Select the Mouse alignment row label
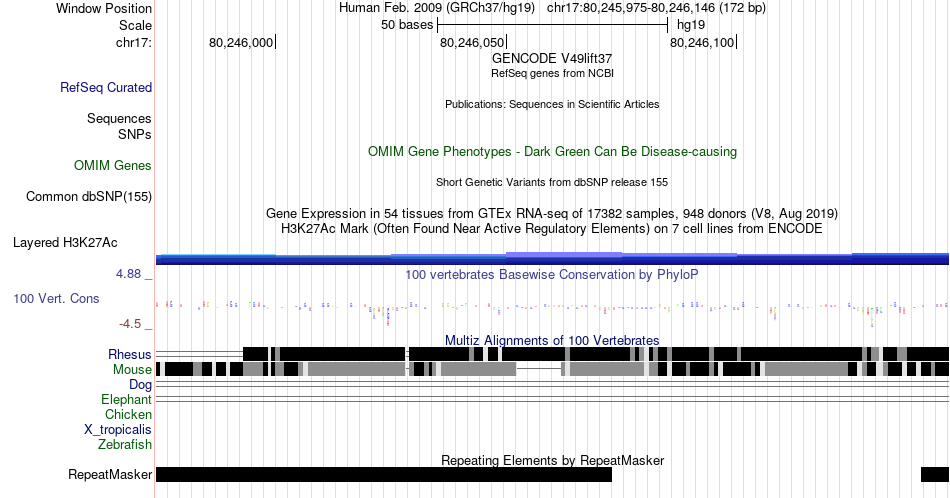 (x=132, y=370)
